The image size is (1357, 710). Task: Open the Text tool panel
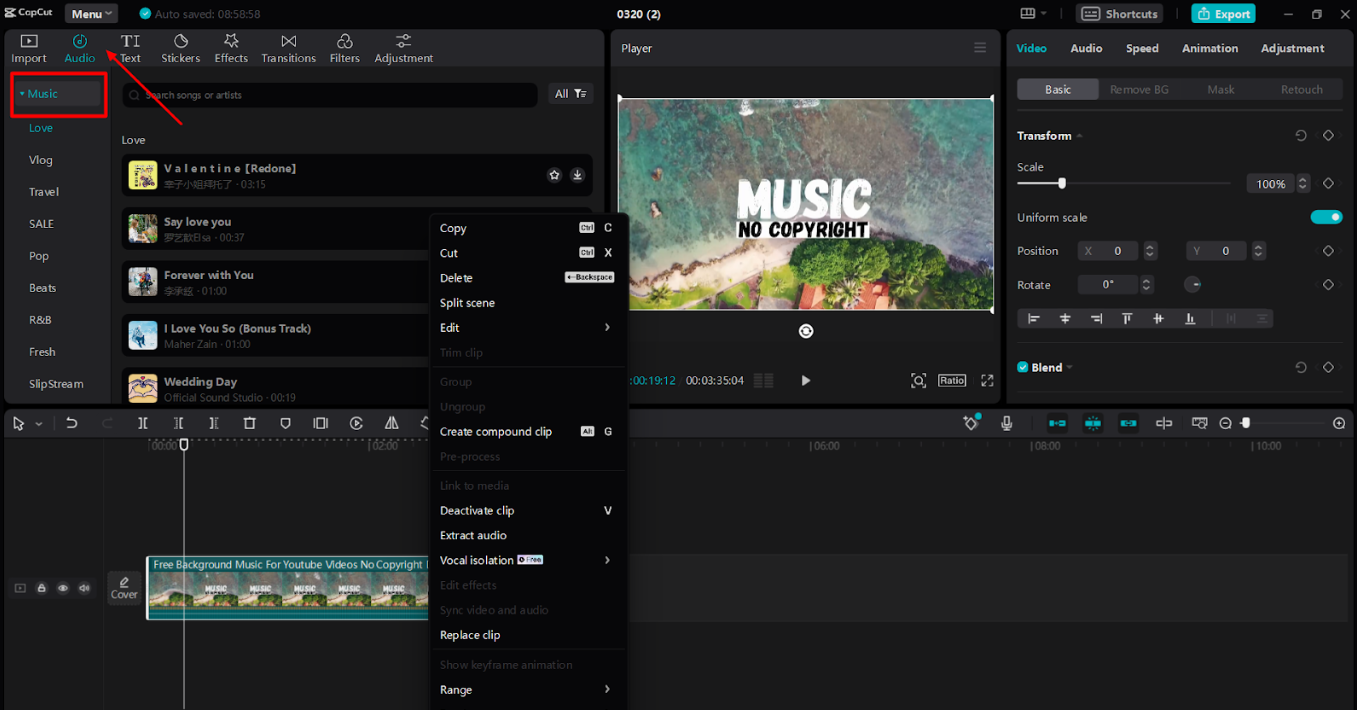click(x=130, y=48)
